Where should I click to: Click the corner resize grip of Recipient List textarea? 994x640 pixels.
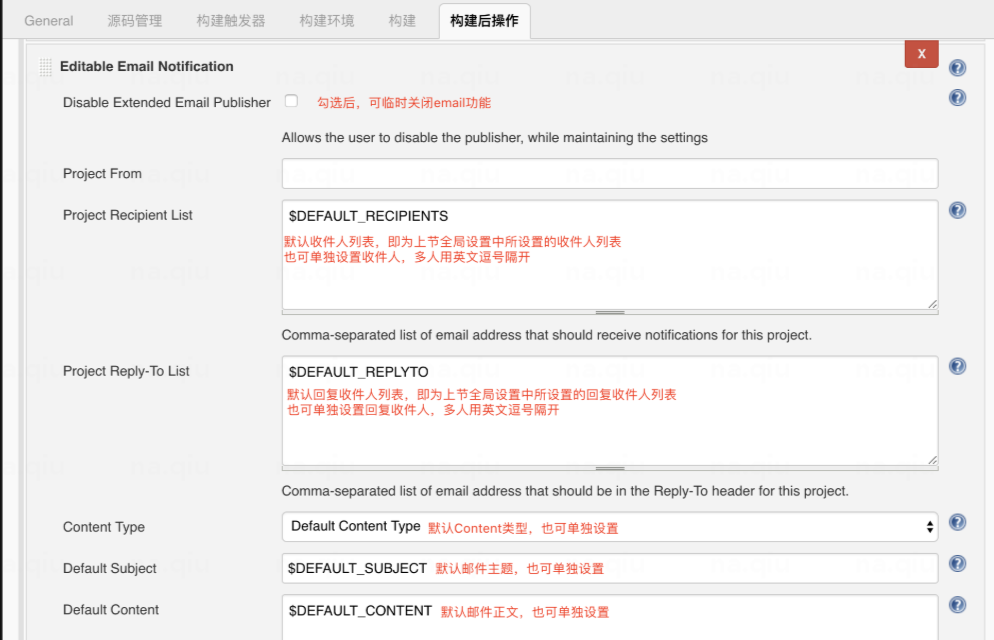[933, 304]
